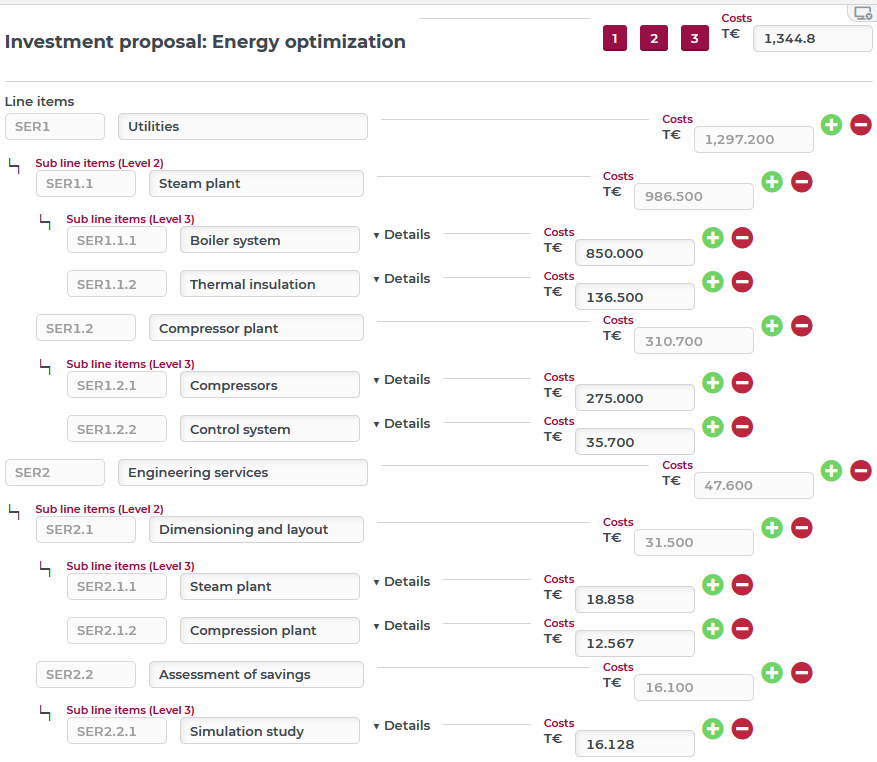
Task: Add item beside Compressor plant
Action: pos(772,326)
